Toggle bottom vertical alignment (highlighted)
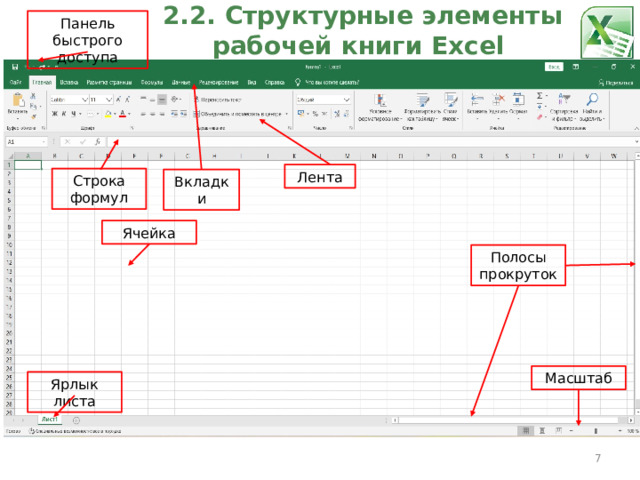 pyautogui.click(x=162, y=99)
